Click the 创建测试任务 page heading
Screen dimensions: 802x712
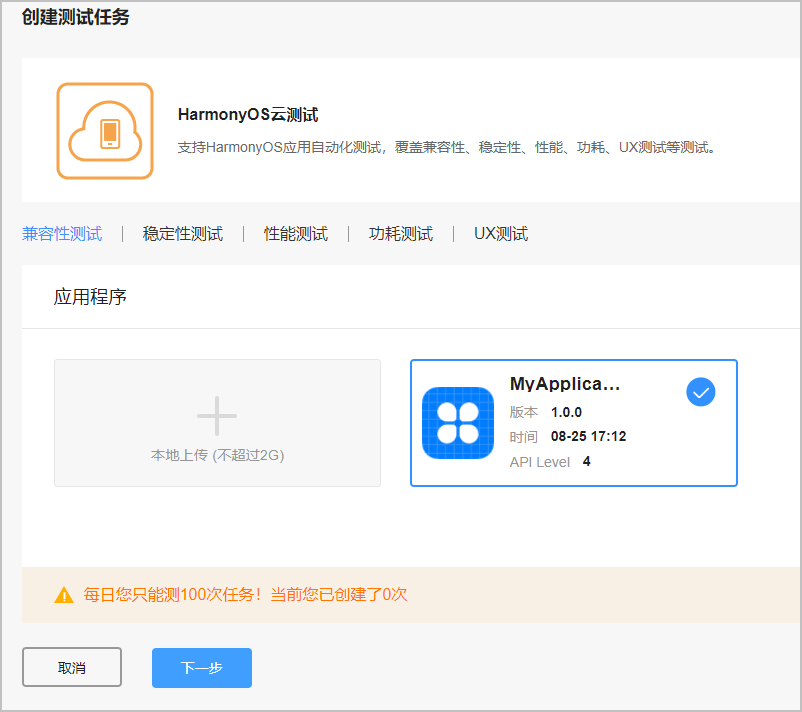pyautogui.click(x=76, y=17)
